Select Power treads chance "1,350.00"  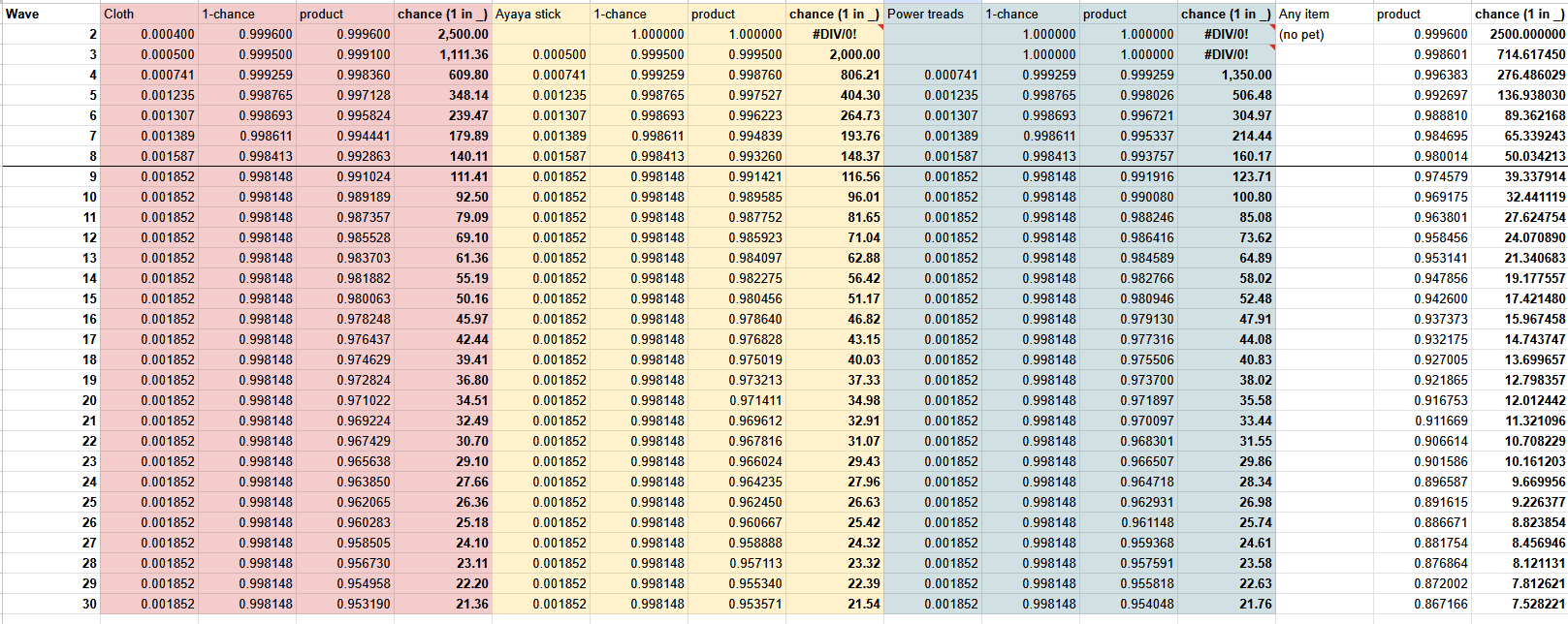(x=1227, y=75)
